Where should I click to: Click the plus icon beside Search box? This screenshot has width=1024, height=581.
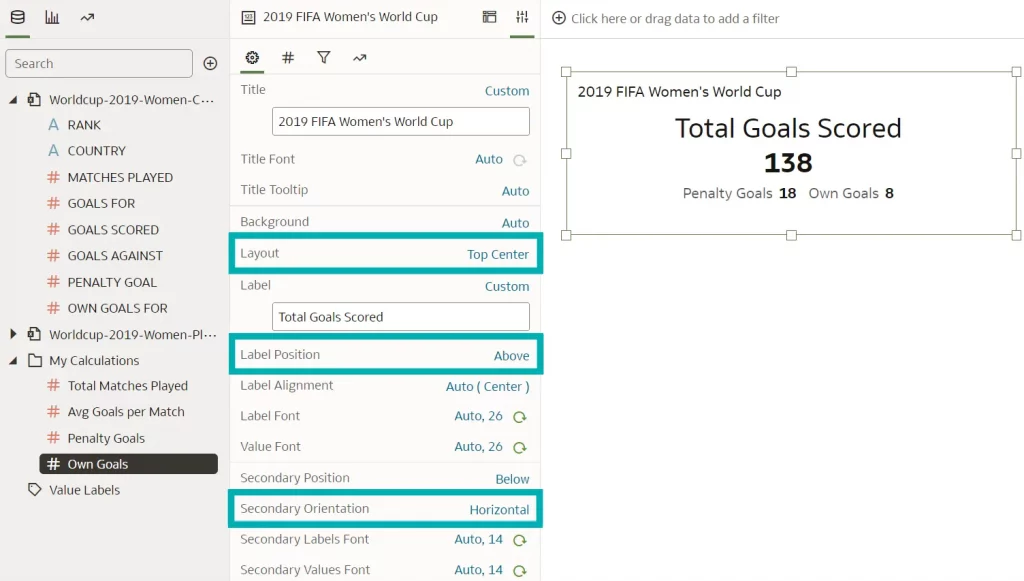[x=210, y=63]
